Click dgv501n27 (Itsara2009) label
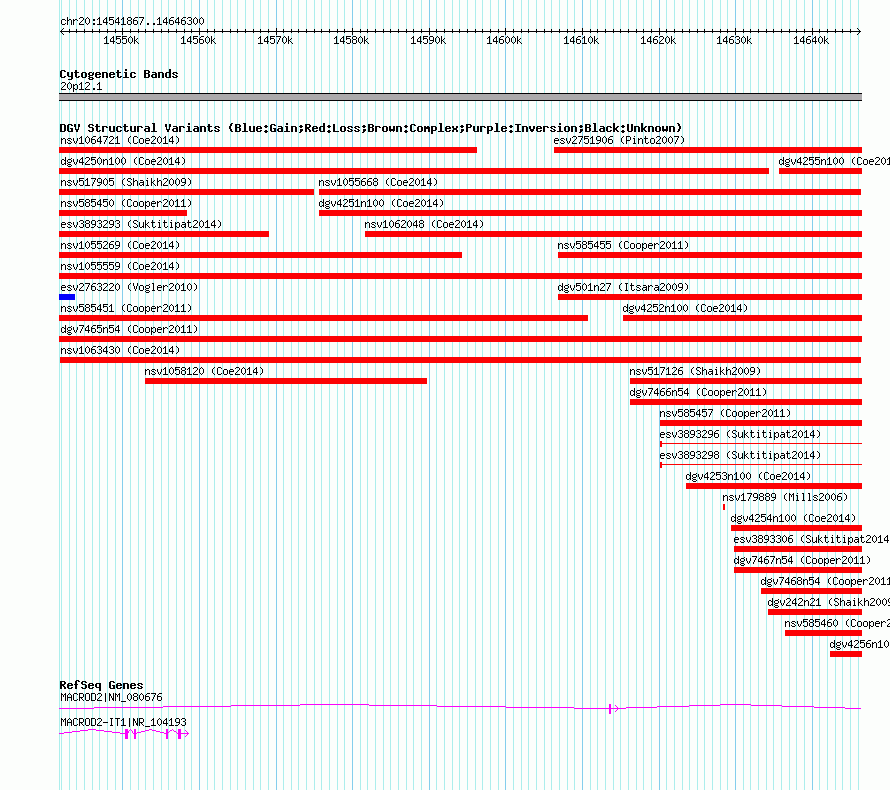 [623, 287]
